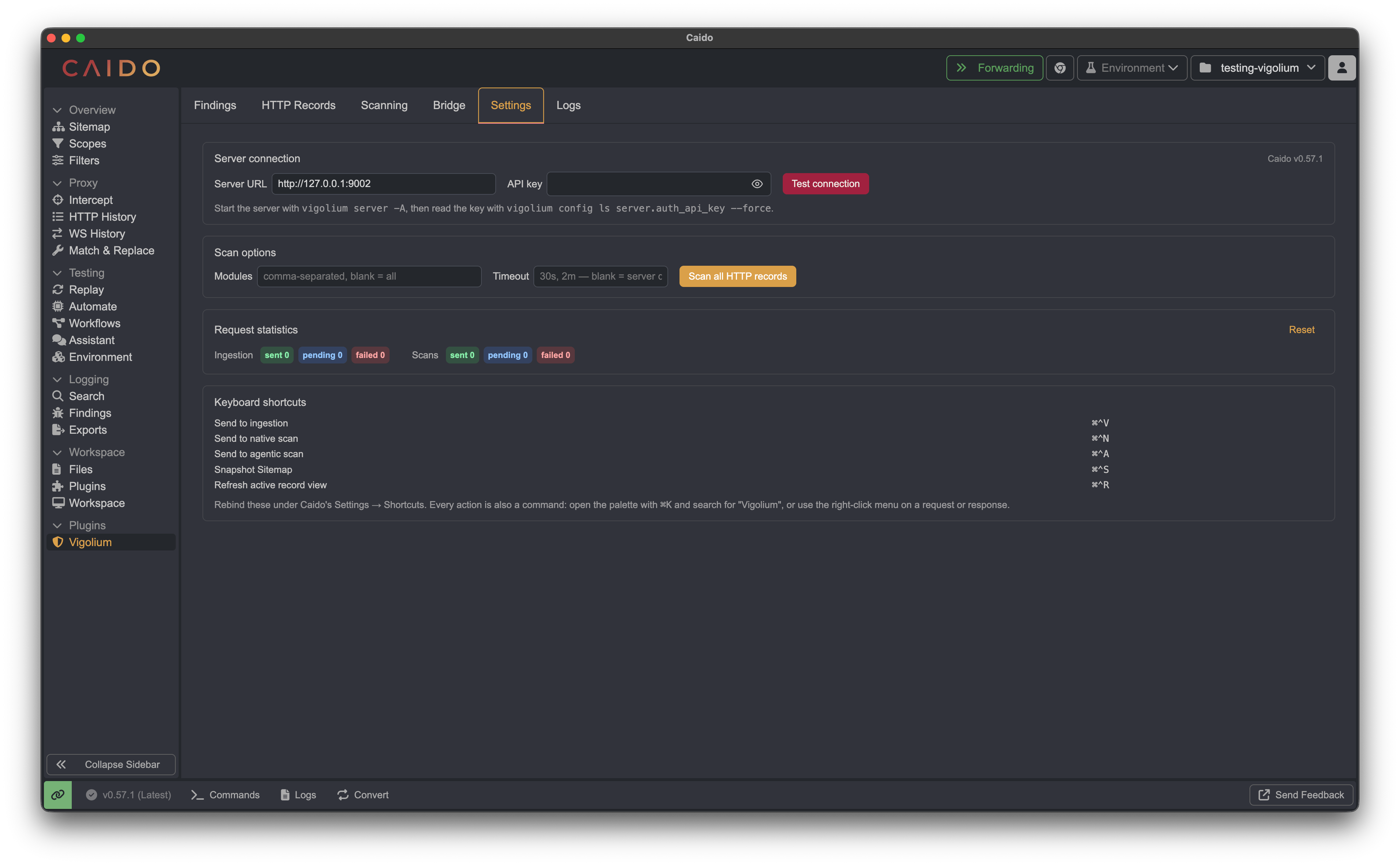Click the Ingestion 'pending 0' badge
The width and height of the screenshot is (1400, 866).
point(323,355)
